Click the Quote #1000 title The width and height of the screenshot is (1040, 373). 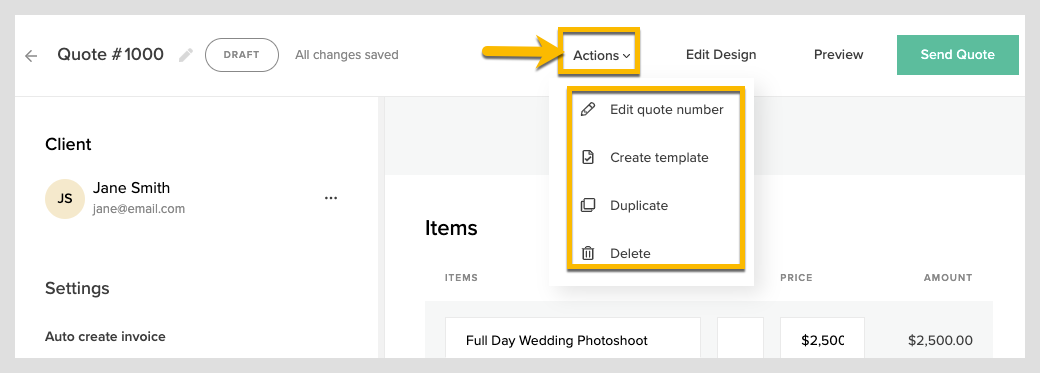click(111, 54)
